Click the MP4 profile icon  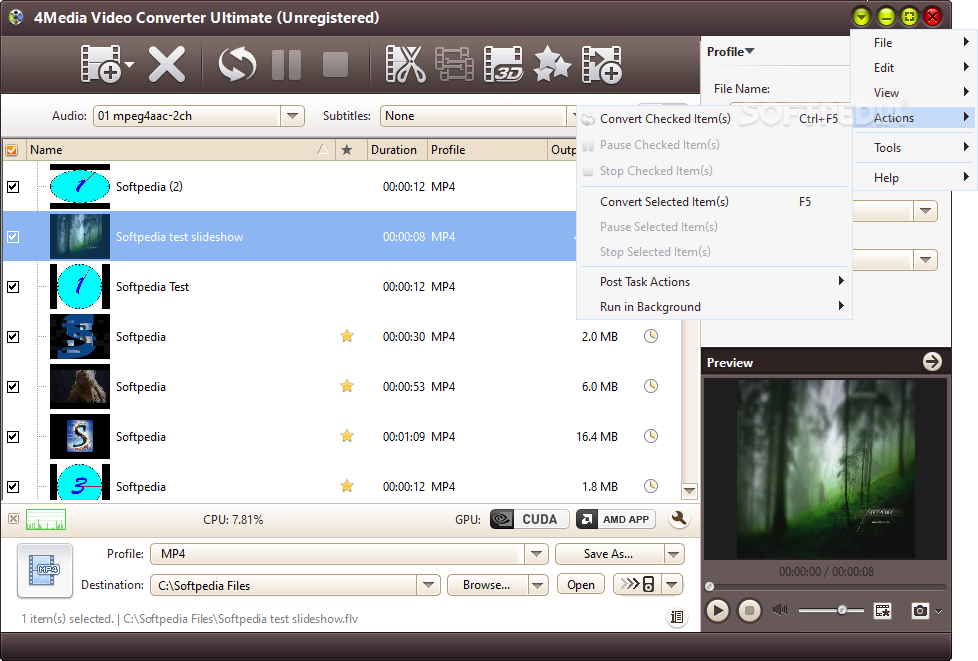coord(45,570)
